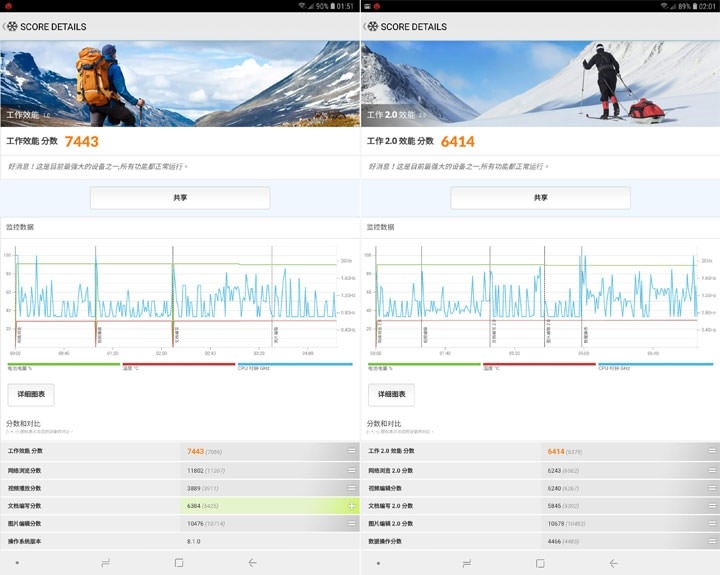Click red notification icon in 01:51 status bar

coord(8,6)
